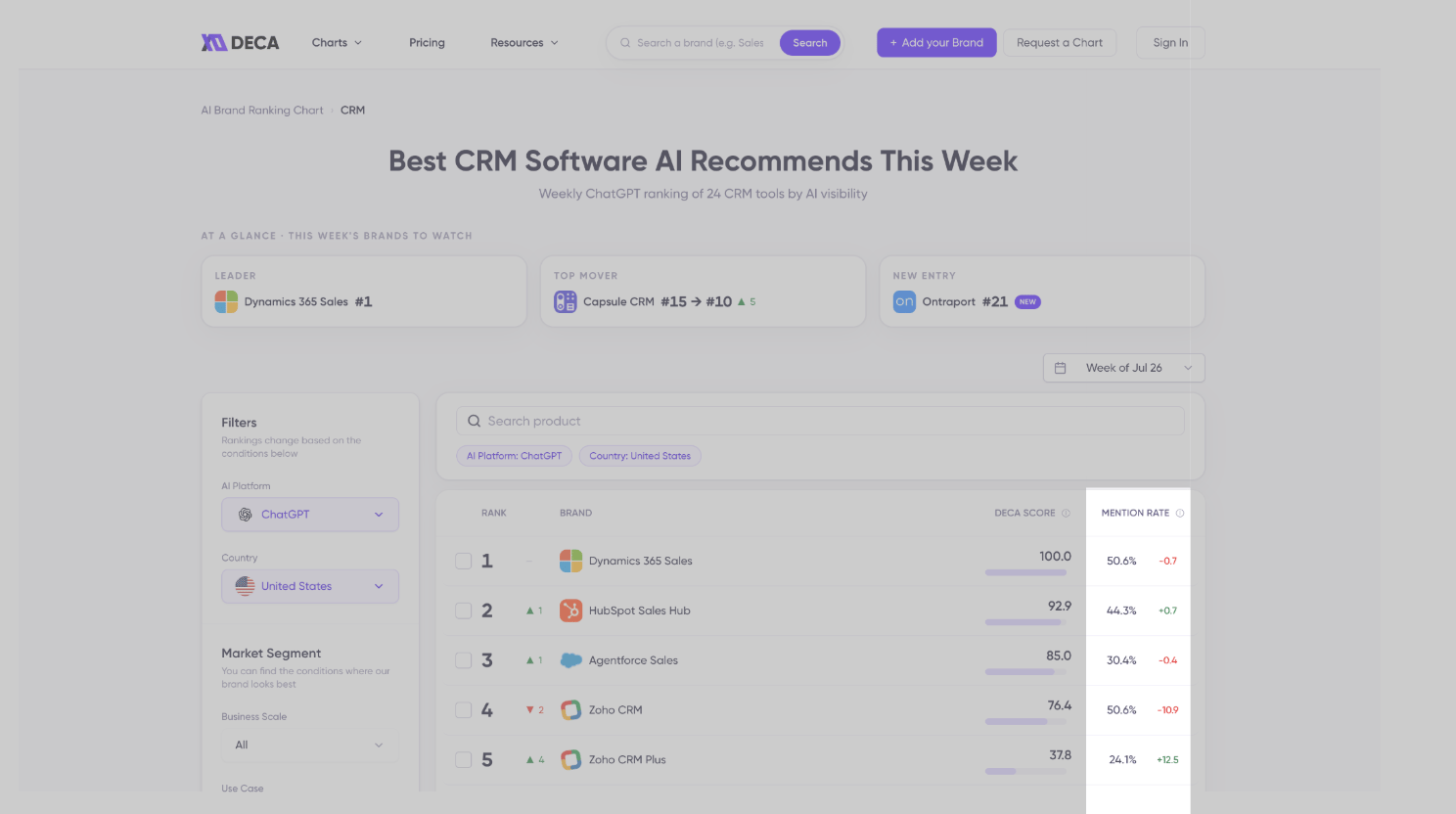The image size is (1456, 814).
Task: Check the Zoho CRM row checkbox
Action: [464, 710]
